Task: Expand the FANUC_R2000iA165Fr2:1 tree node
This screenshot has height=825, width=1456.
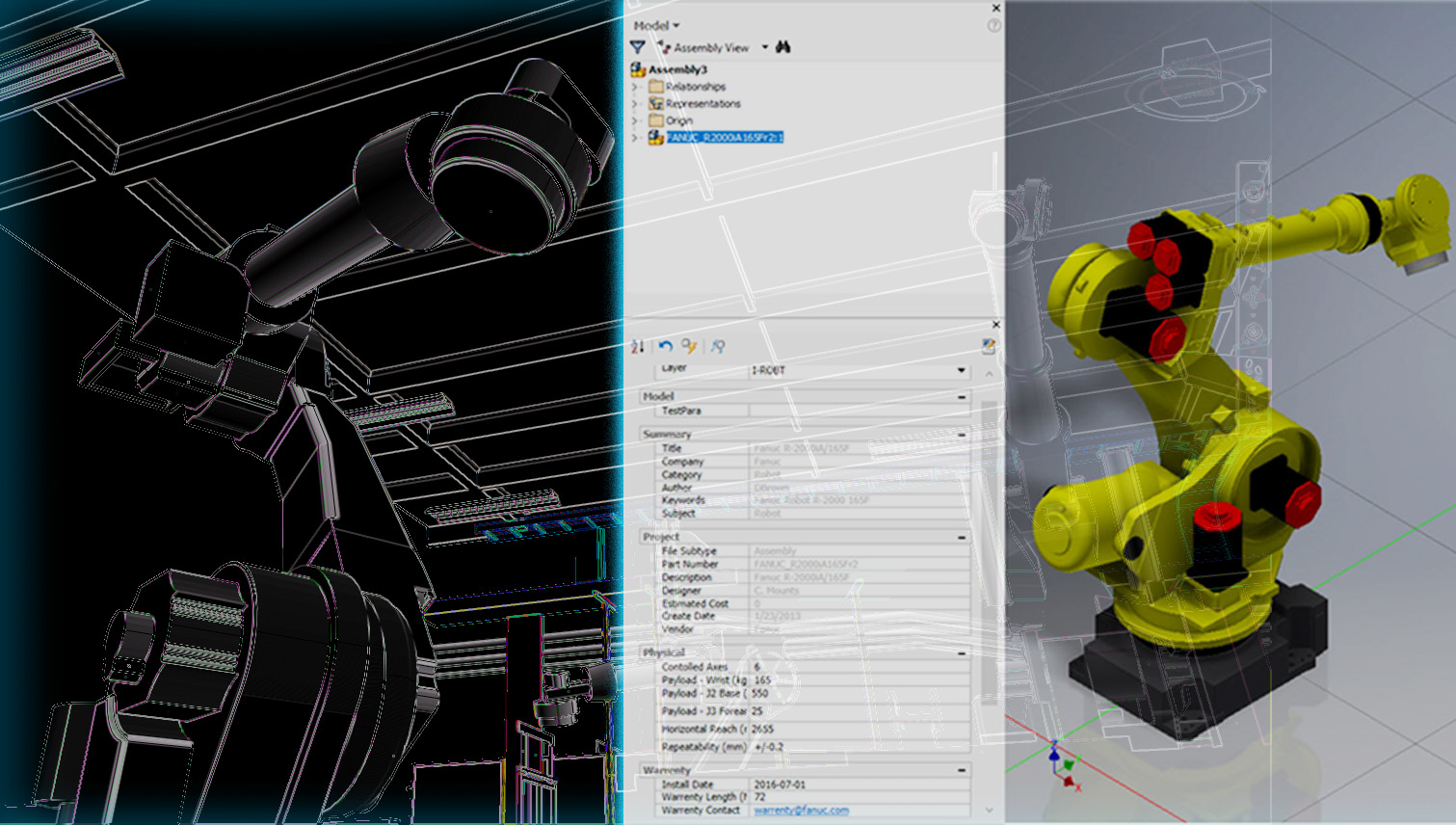Action: click(x=635, y=138)
